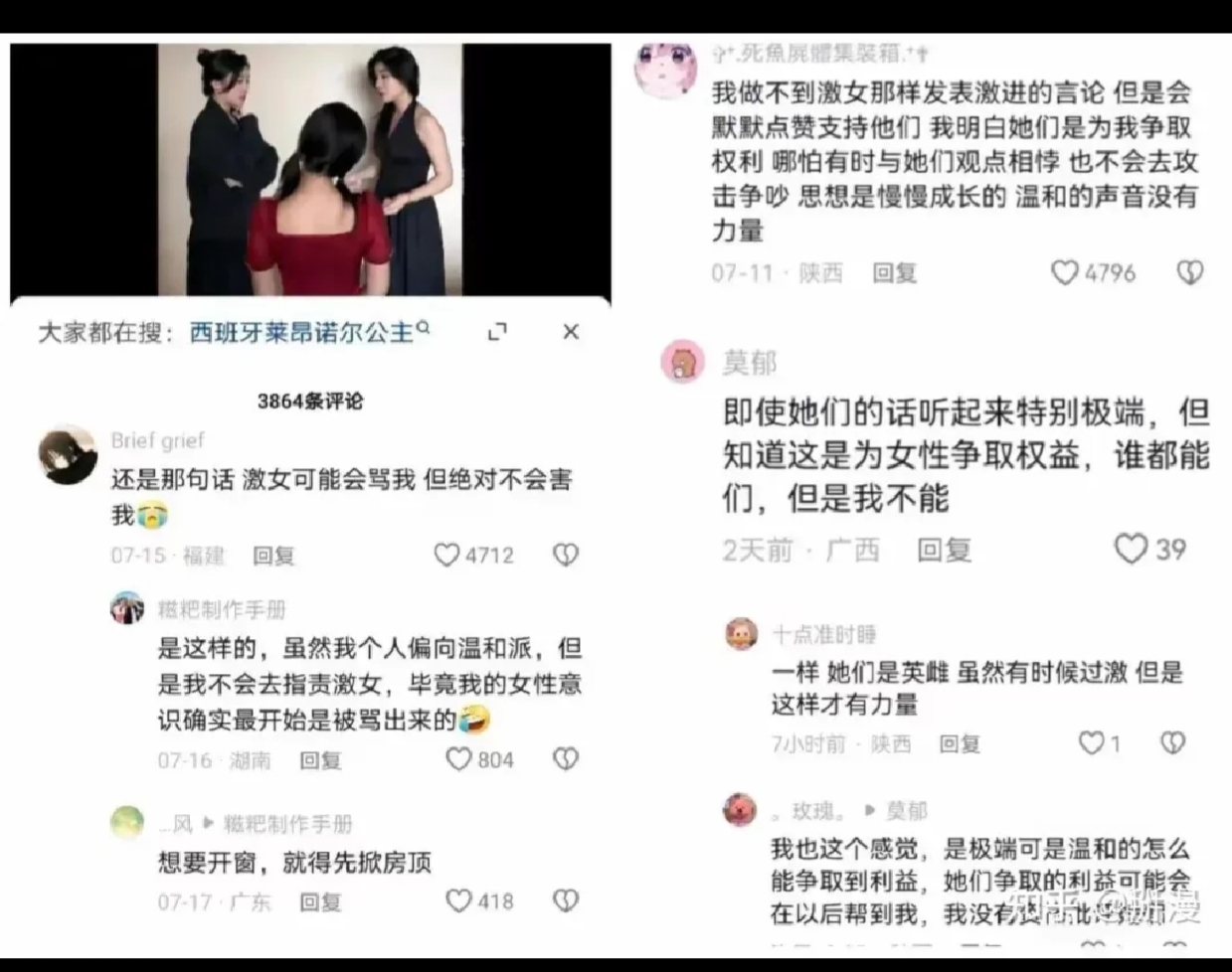Like the top-right comment with 4796 likes
This screenshot has height=972, width=1232.
point(1065,272)
